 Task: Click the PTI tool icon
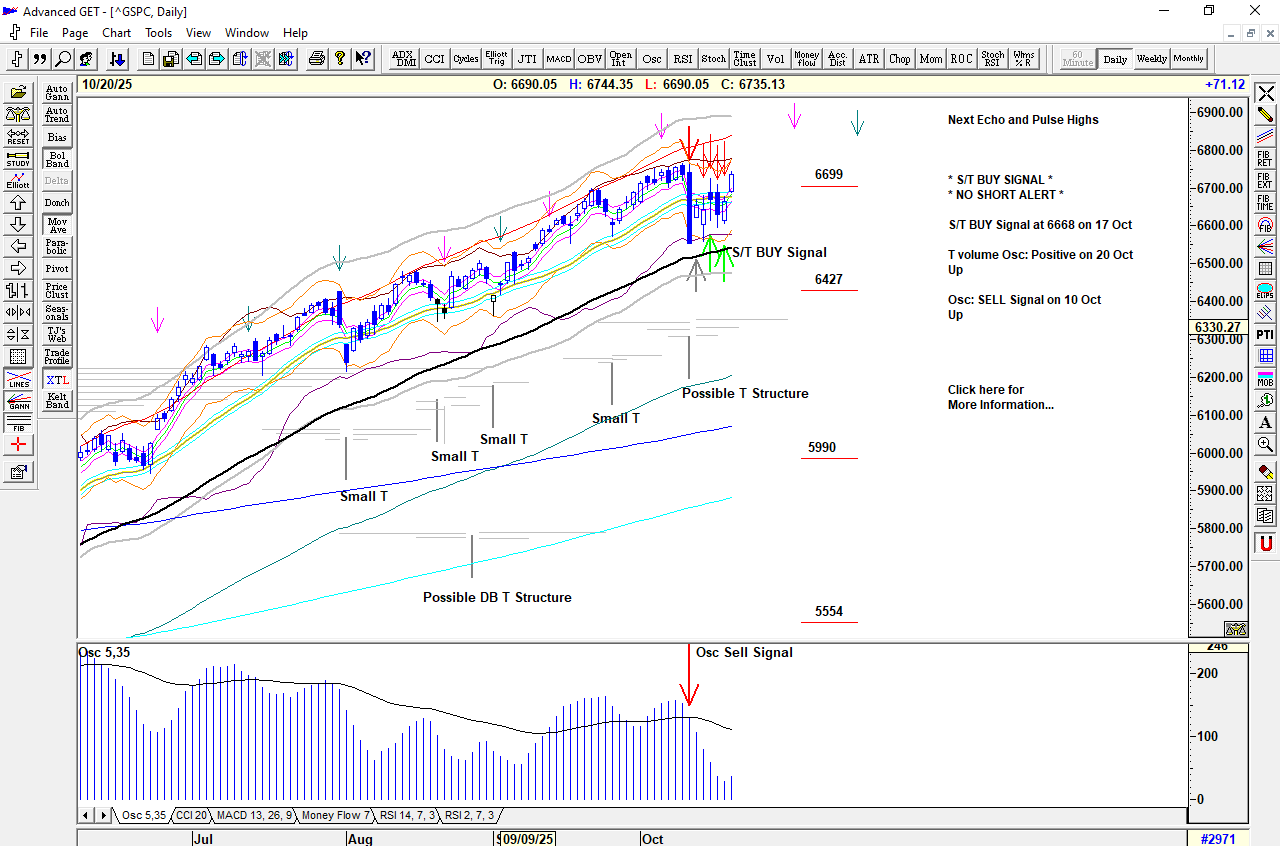pos(1265,334)
